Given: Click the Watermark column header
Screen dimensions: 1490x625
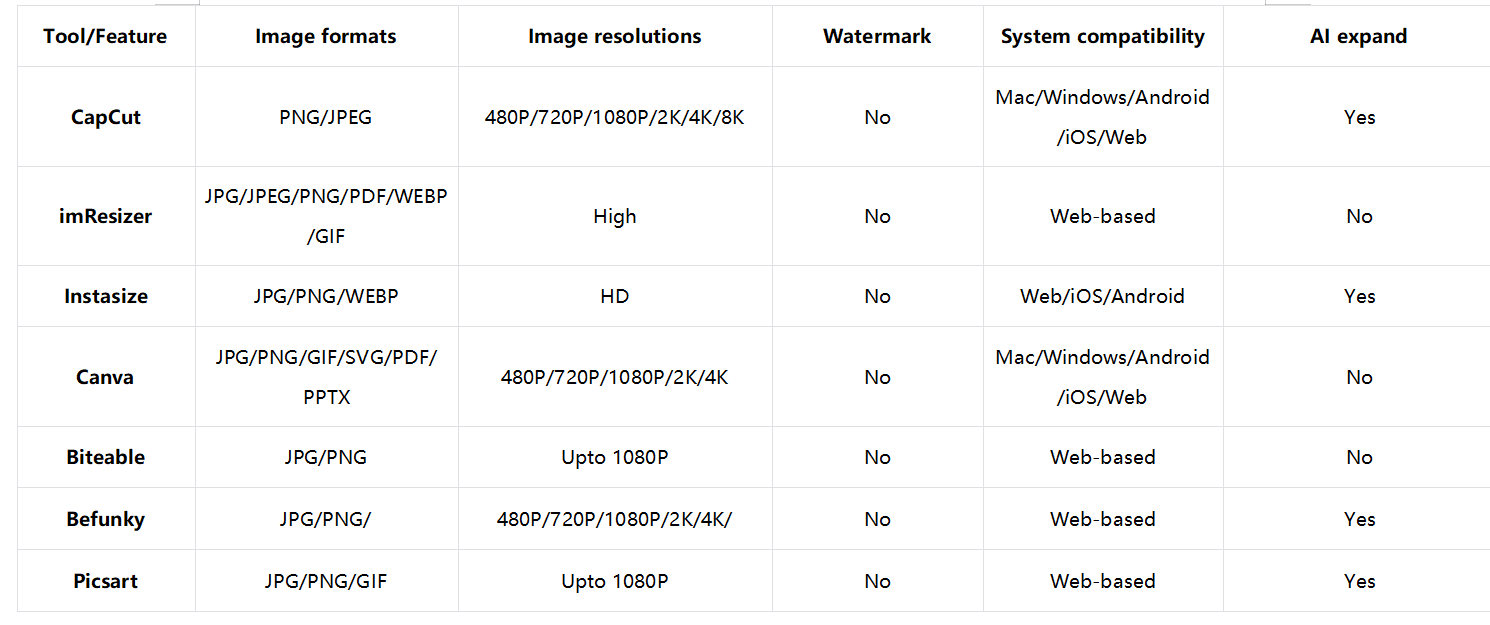Looking at the screenshot, I should pyautogui.click(x=877, y=37).
